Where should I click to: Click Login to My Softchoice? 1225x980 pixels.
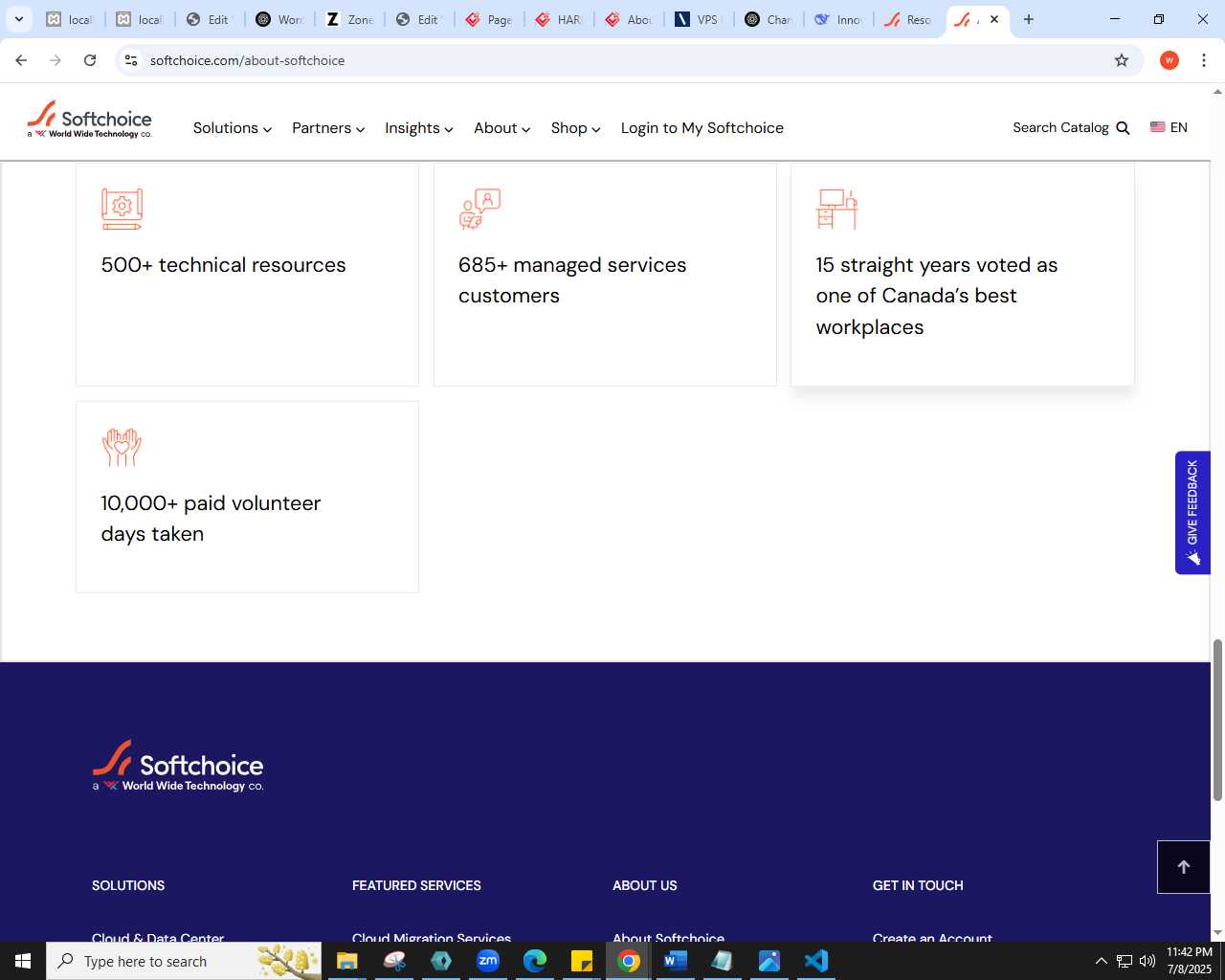[x=702, y=128]
